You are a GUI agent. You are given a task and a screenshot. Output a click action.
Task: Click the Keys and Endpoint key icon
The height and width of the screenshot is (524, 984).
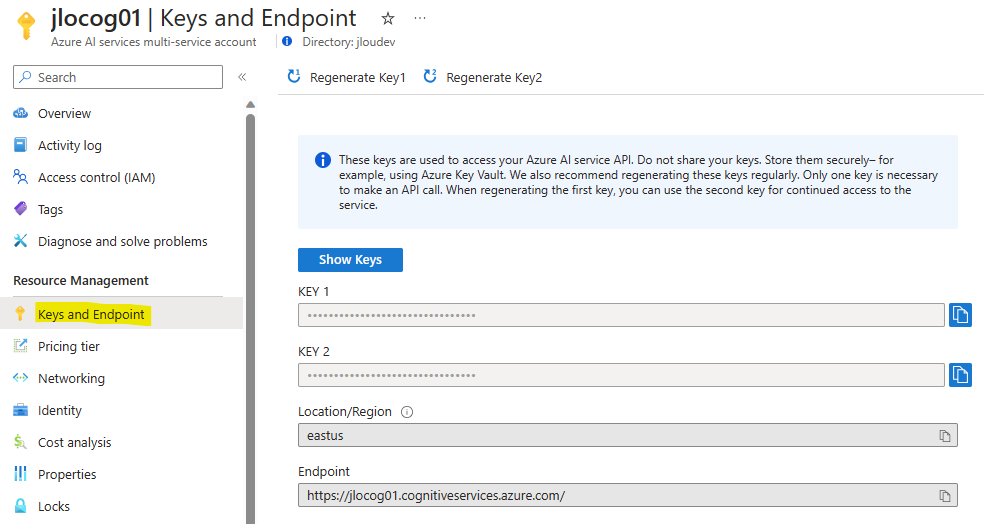(x=20, y=313)
